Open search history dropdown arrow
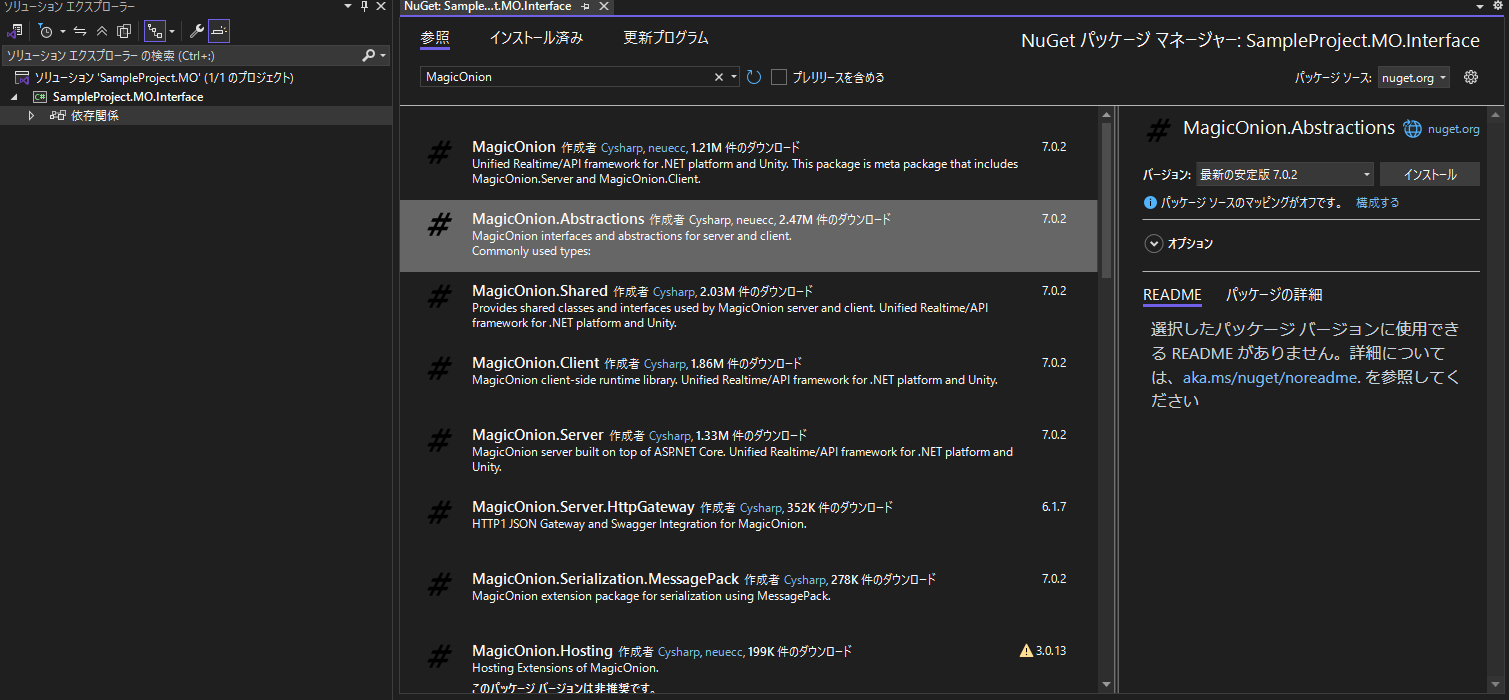 [x=734, y=77]
